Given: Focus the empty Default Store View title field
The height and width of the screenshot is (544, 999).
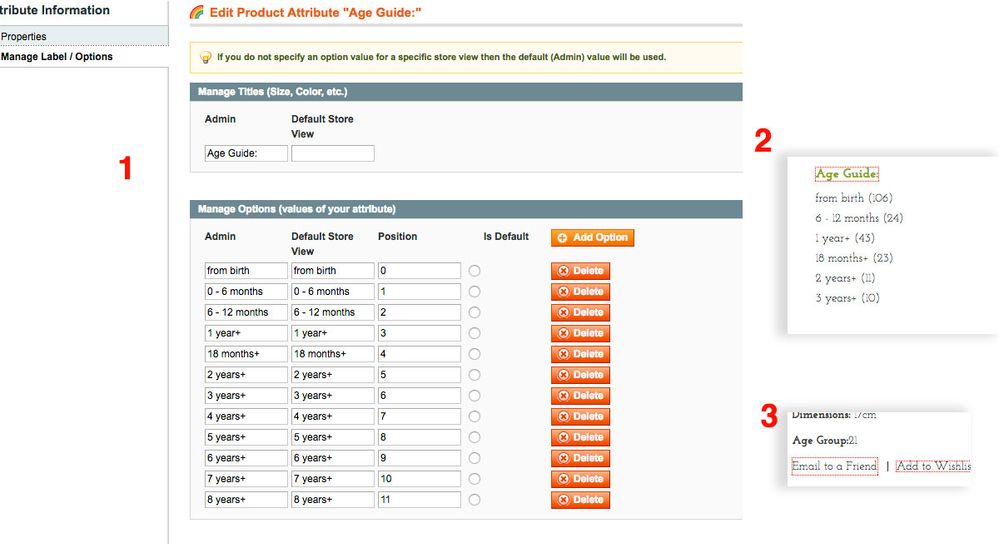Looking at the screenshot, I should (332, 154).
